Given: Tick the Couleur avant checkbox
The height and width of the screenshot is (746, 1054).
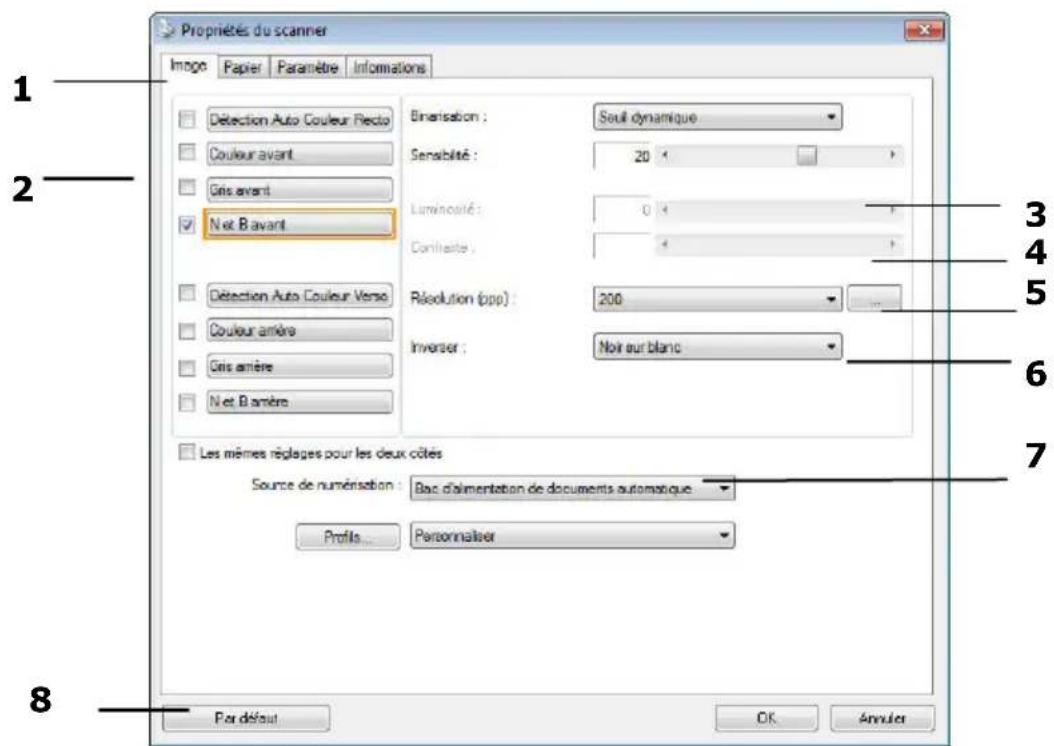Looking at the screenshot, I should tap(187, 153).
